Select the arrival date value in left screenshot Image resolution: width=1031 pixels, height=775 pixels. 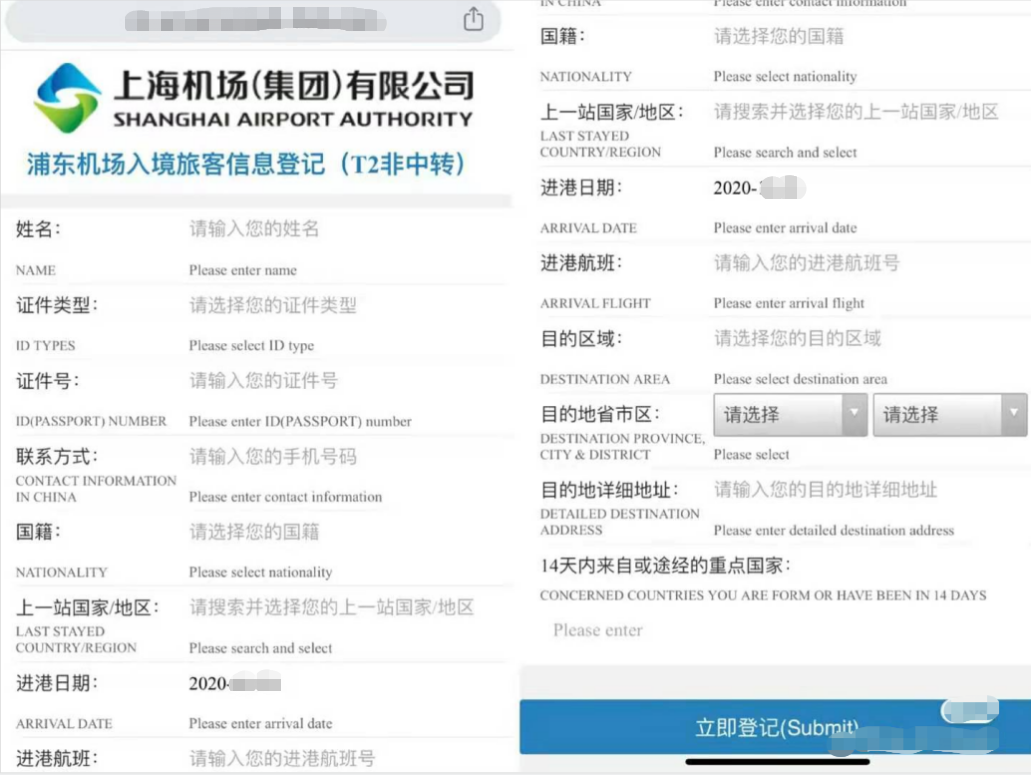pyautogui.click(x=235, y=683)
